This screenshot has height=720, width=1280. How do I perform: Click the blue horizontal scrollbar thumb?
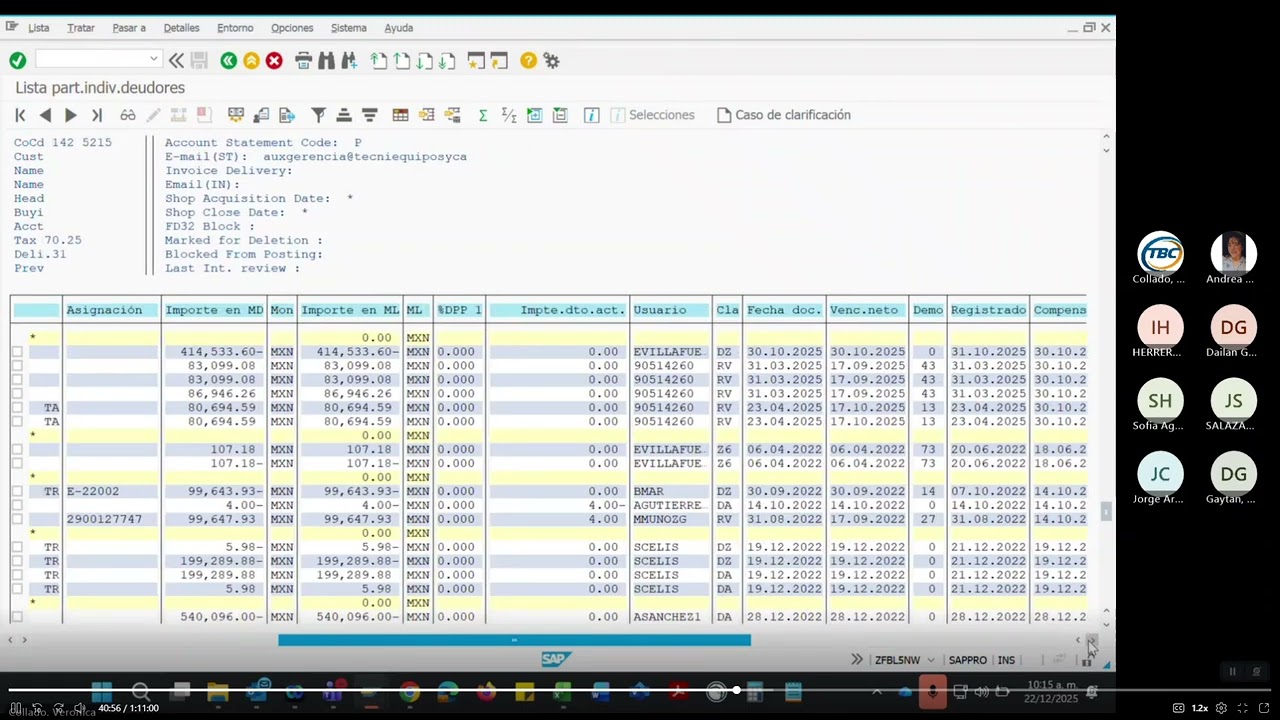(x=514, y=640)
